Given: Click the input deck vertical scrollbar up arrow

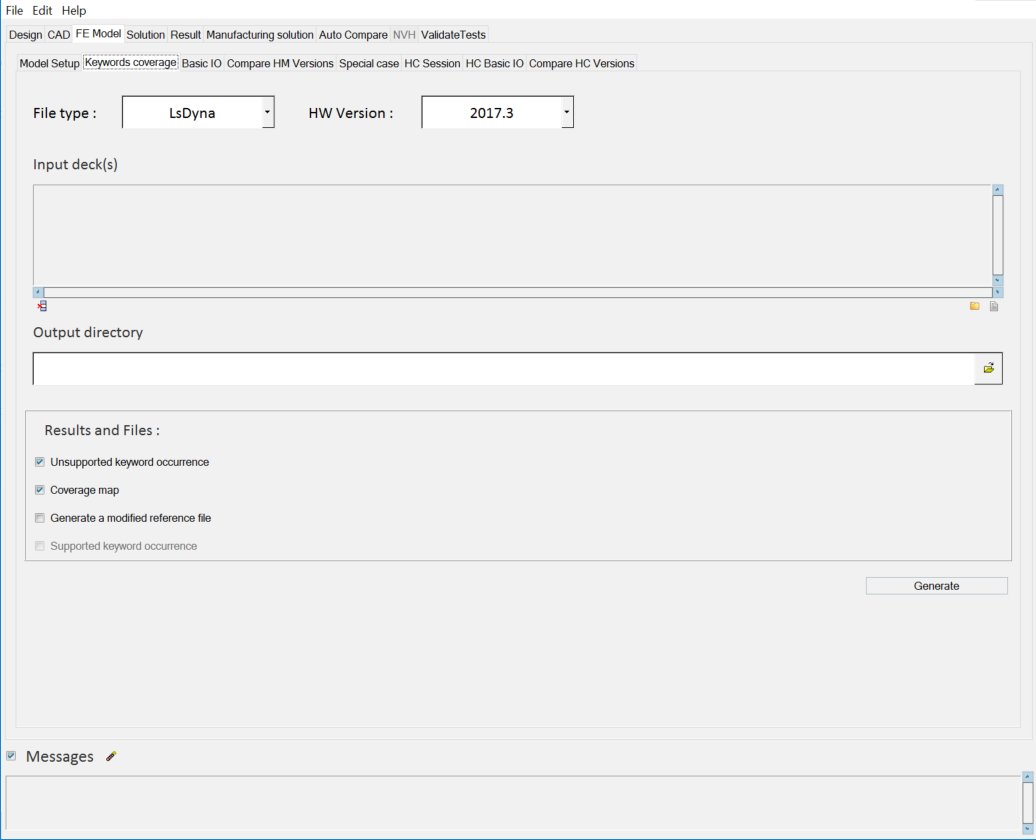Looking at the screenshot, I should coord(998,190).
